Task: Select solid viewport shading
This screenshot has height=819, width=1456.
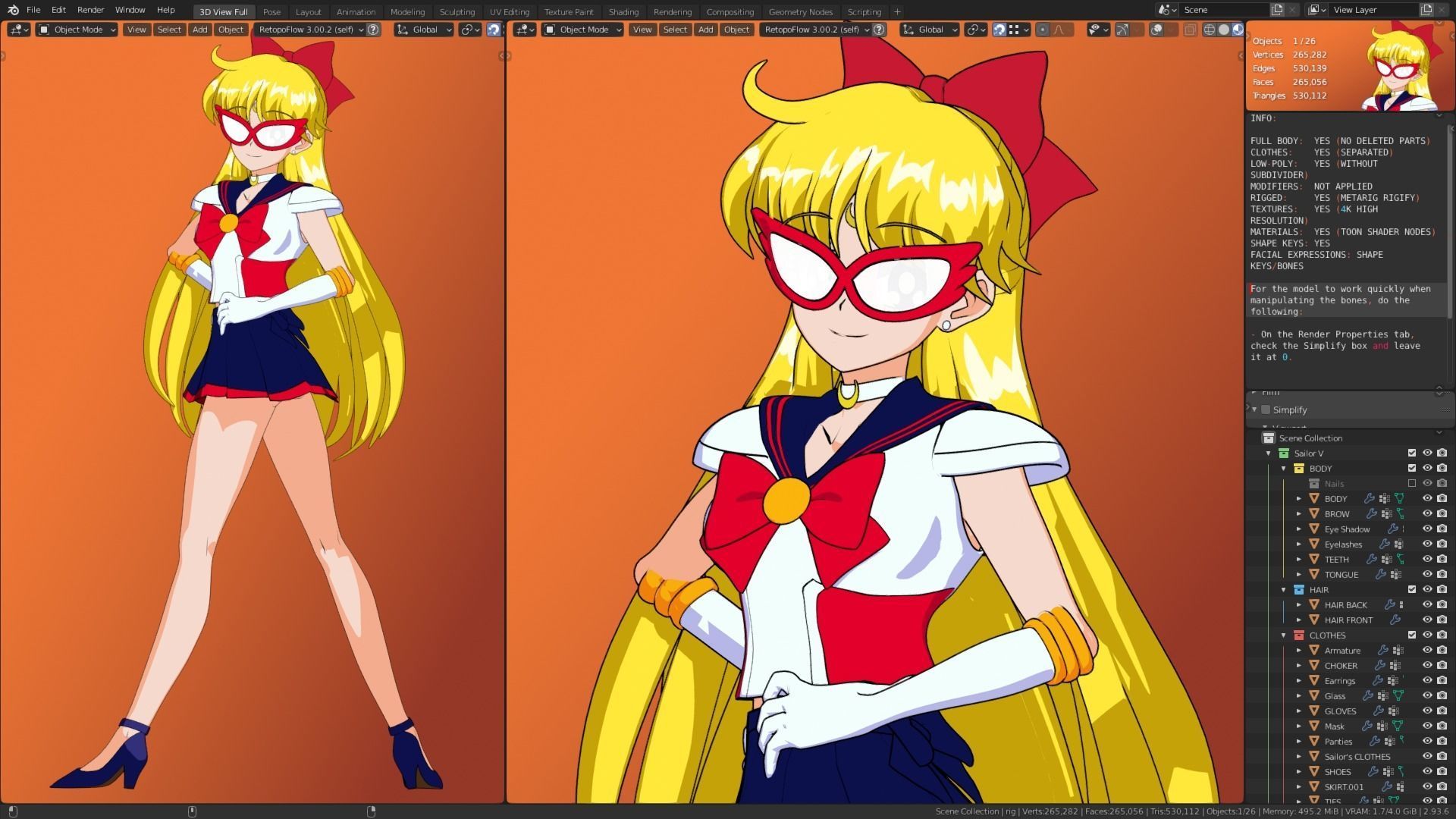Action: (x=1223, y=30)
